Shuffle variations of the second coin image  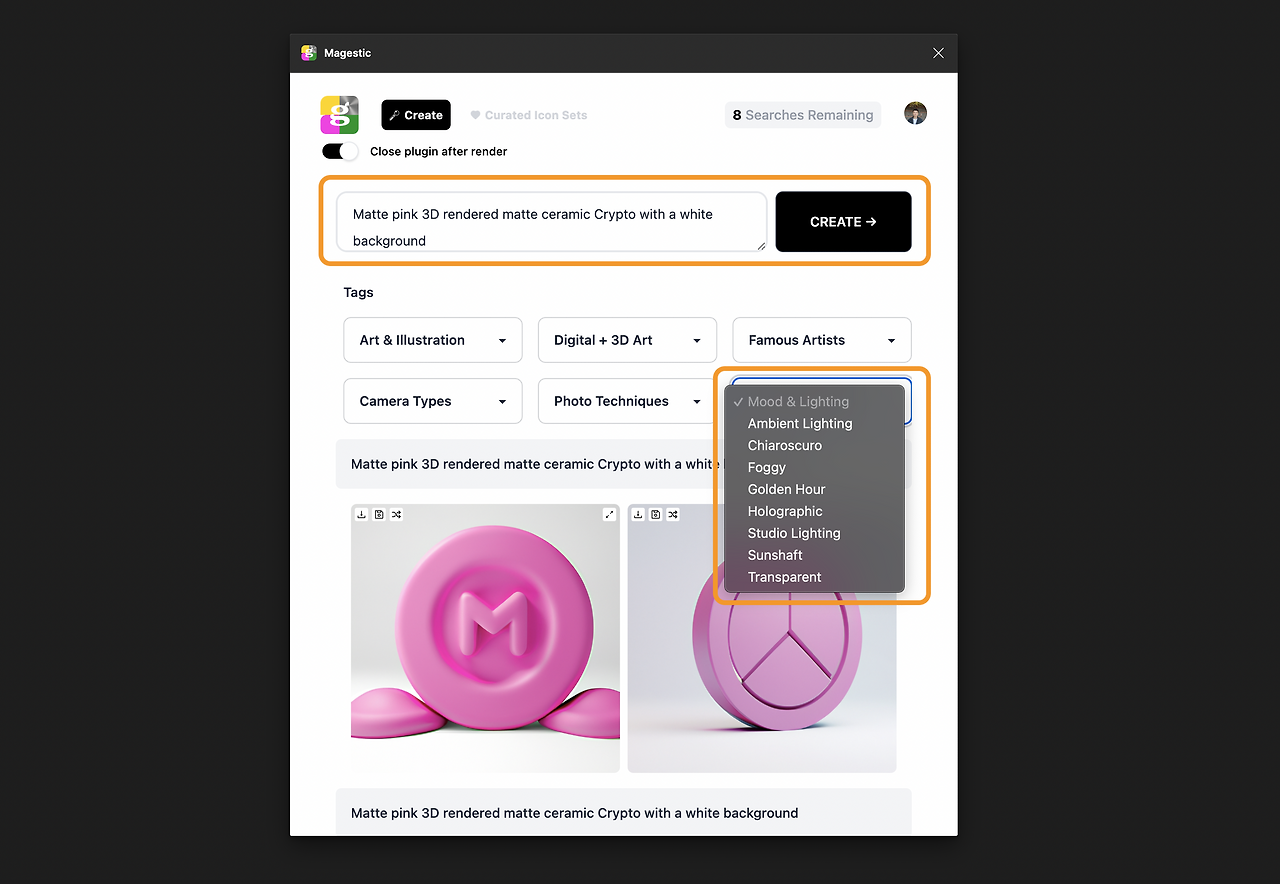pos(673,515)
